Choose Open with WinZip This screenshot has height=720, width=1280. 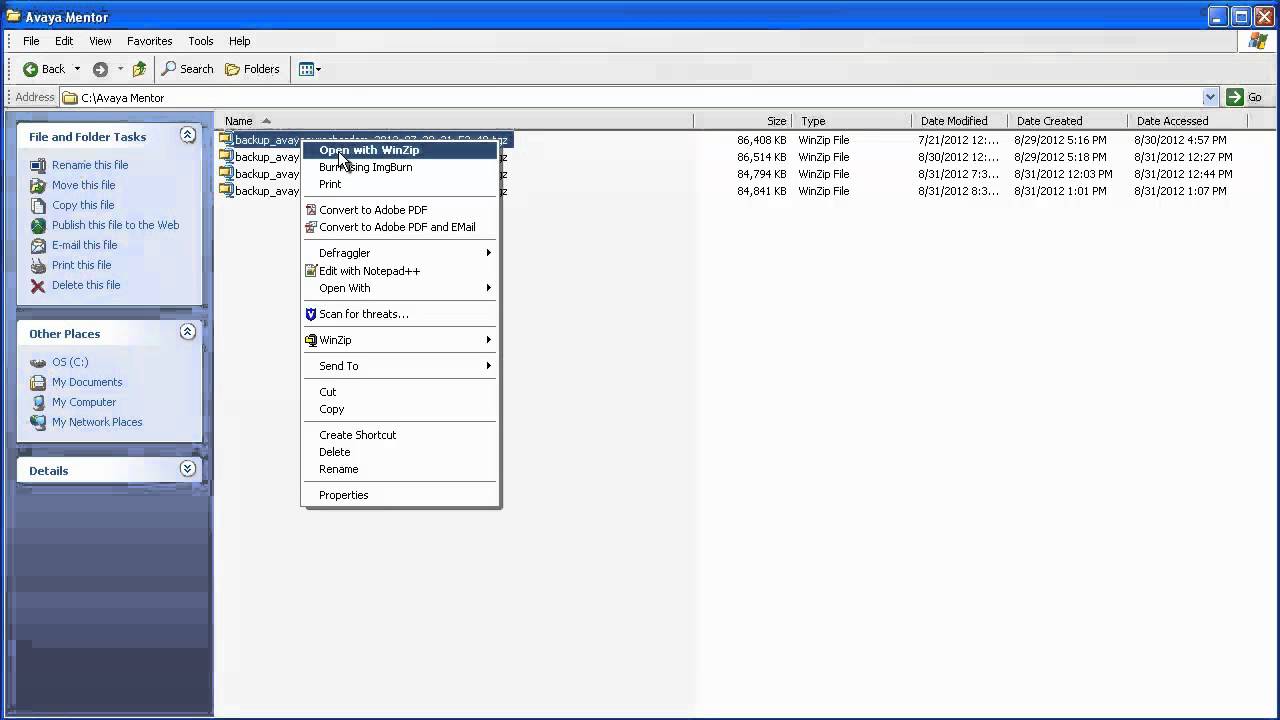pyautogui.click(x=400, y=150)
